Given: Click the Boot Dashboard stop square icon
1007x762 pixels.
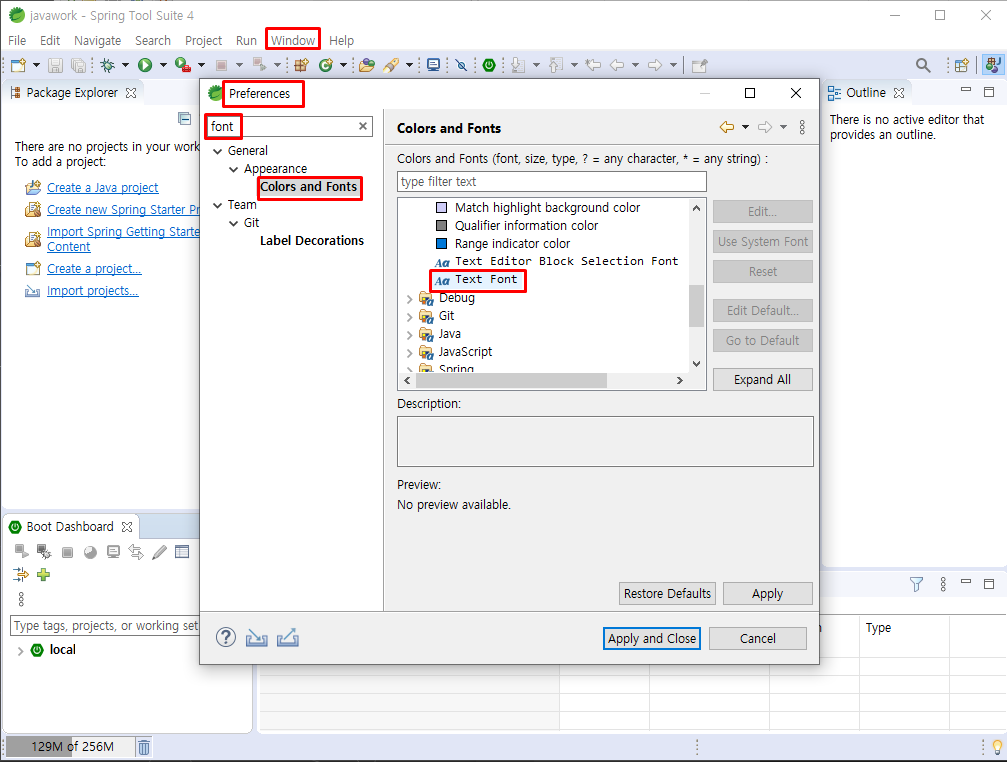Looking at the screenshot, I should pyautogui.click(x=67, y=552).
